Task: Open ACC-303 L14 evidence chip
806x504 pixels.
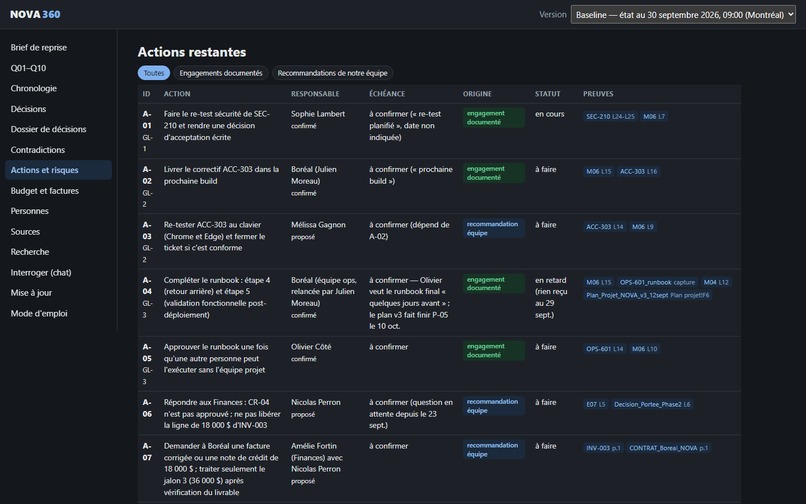Action: (605, 227)
